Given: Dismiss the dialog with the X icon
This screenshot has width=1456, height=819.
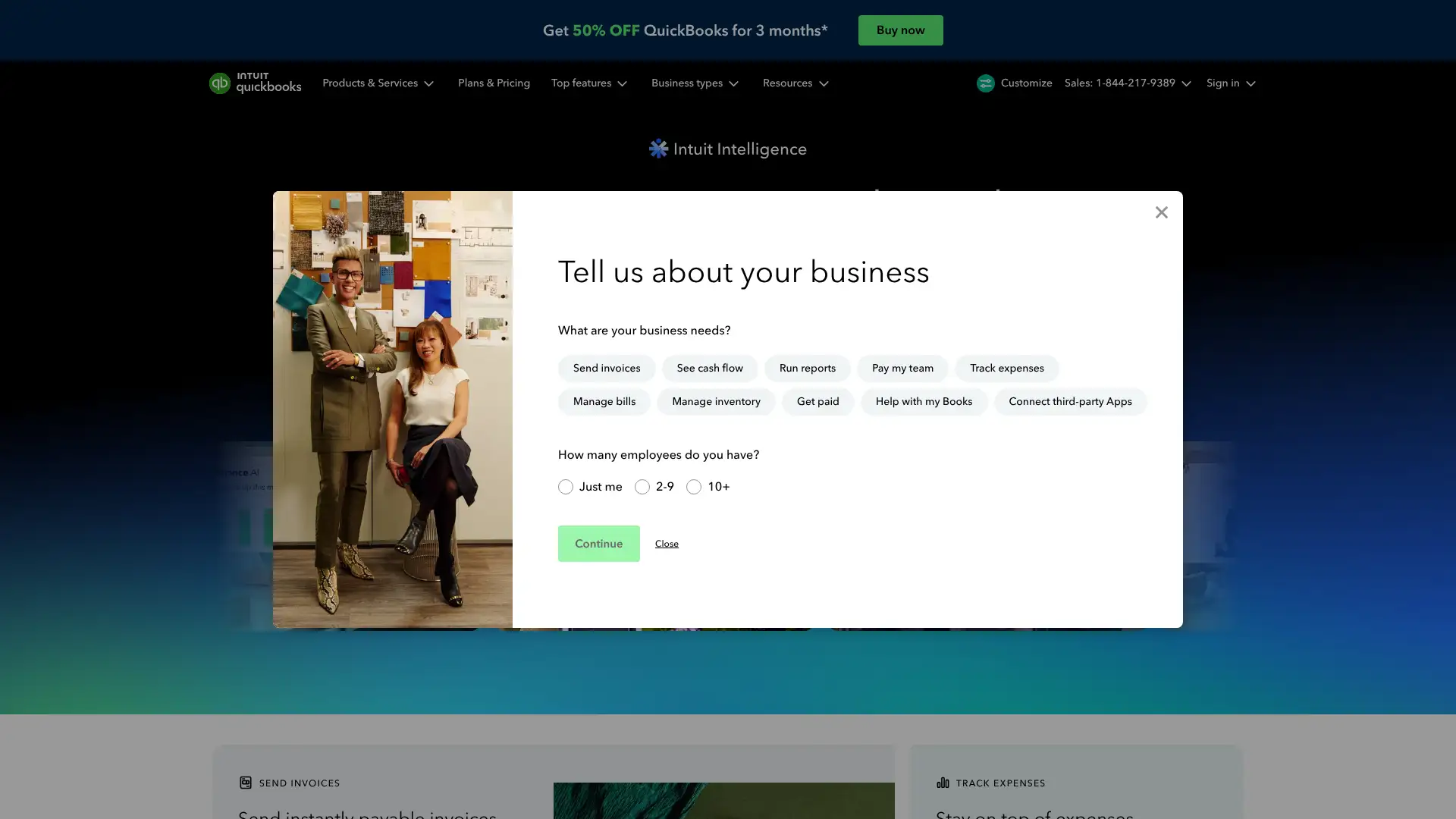Looking at the screenshot, I should point(1161,212).
